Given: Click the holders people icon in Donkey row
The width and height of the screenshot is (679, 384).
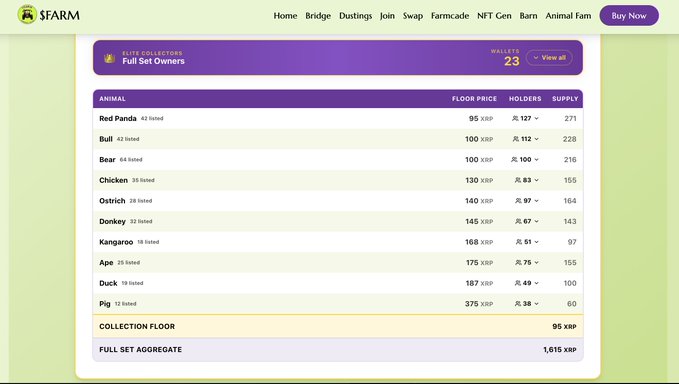Looking at the screenshot, I should coord(518,221).
